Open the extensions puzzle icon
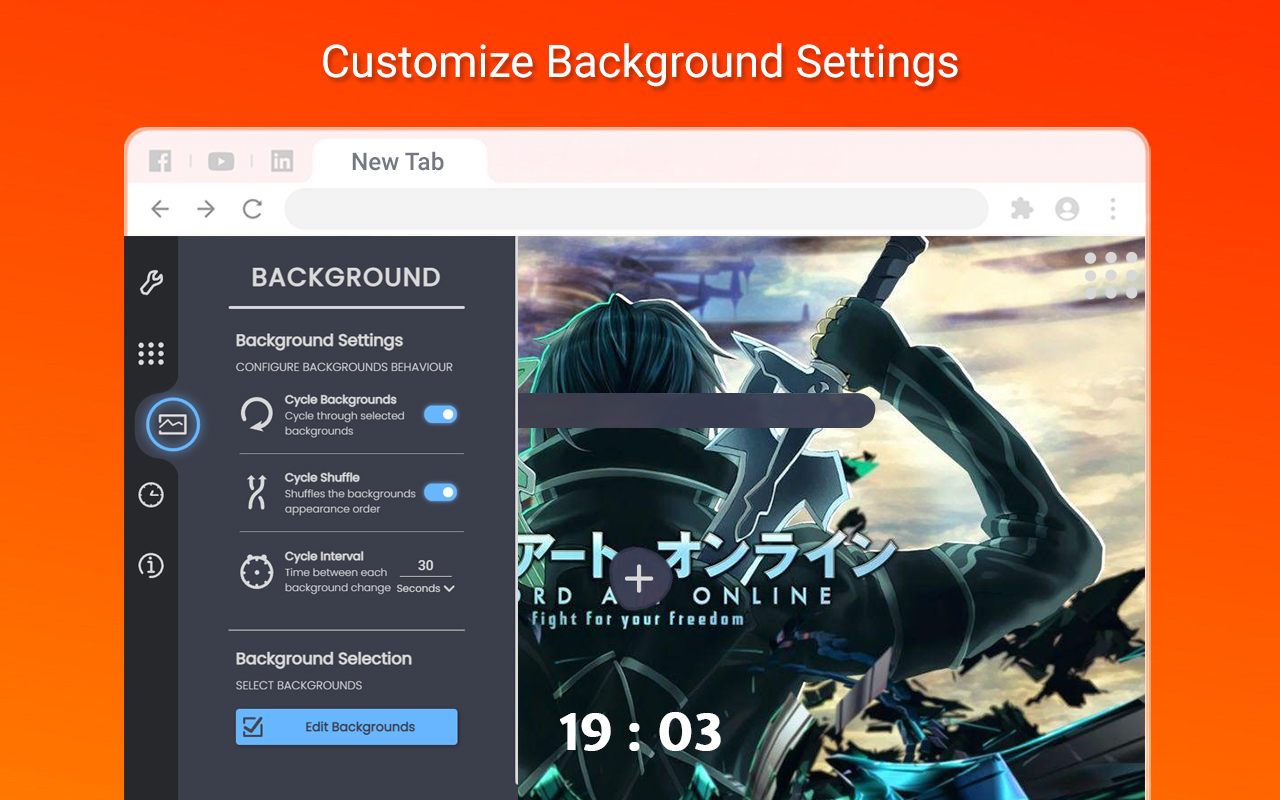 coord(1021,209)
